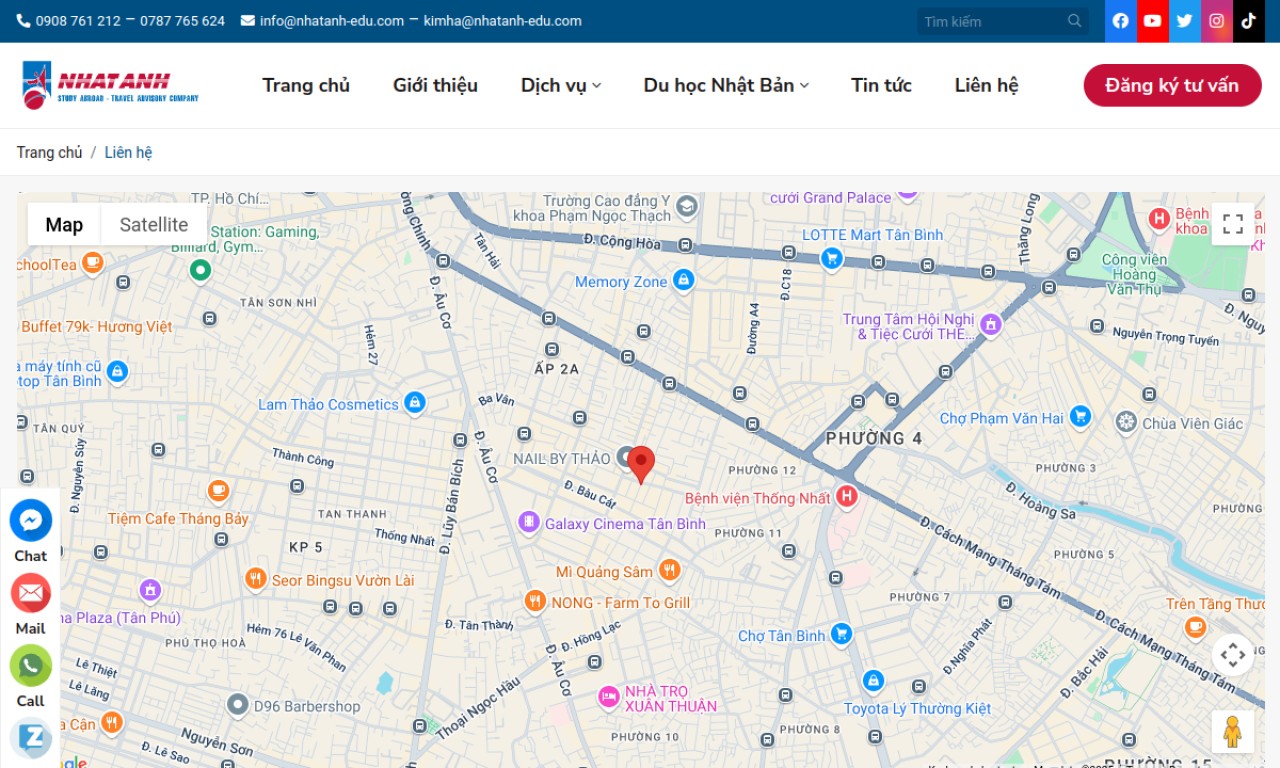Open the WhatsApp Call icon

pyautogui.click(x=31, y=666)
